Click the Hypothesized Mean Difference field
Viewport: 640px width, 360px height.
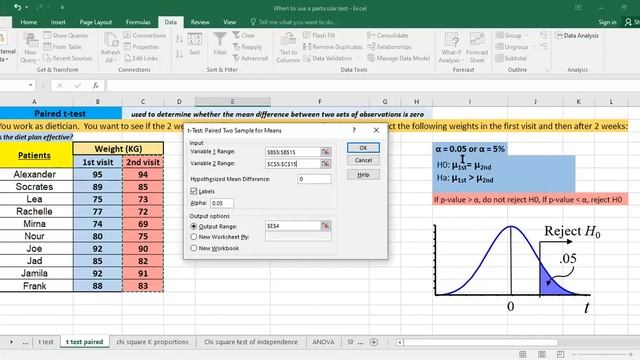pos(314,179)
